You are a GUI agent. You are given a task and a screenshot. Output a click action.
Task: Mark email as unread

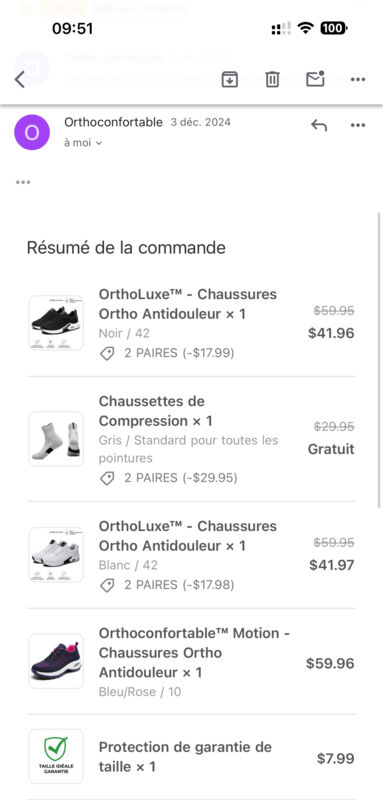[x=315, y=79]
